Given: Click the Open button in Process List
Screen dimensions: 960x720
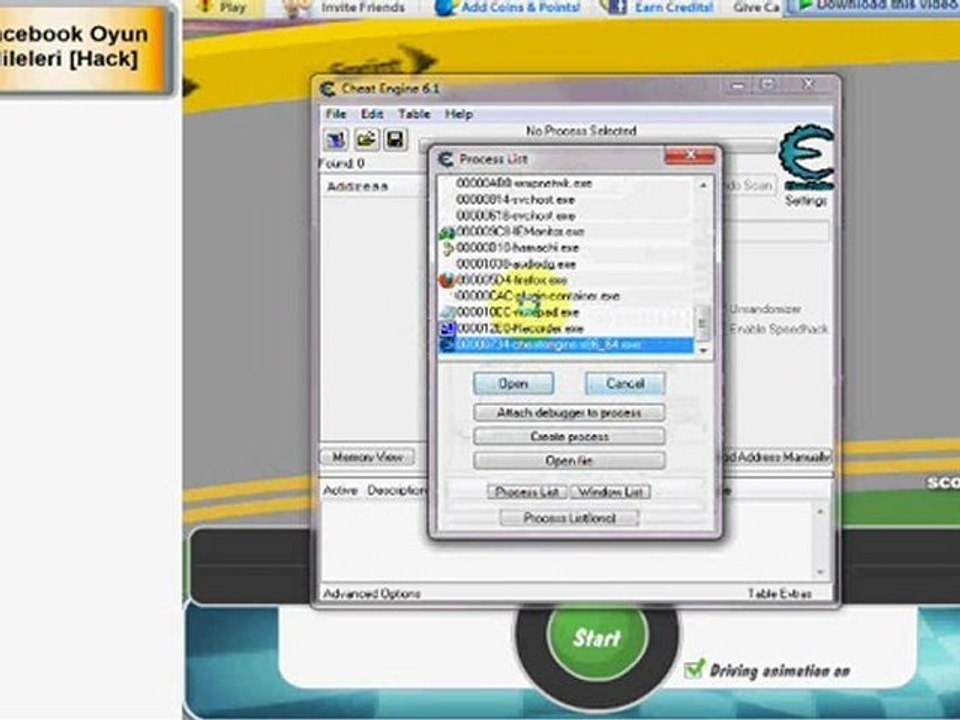Looking at the screenshot, I should click(x=513, y=384).
